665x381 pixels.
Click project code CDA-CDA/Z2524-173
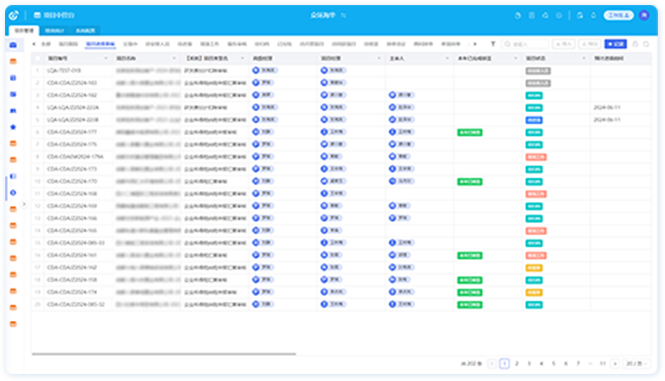tap(72, 169)
